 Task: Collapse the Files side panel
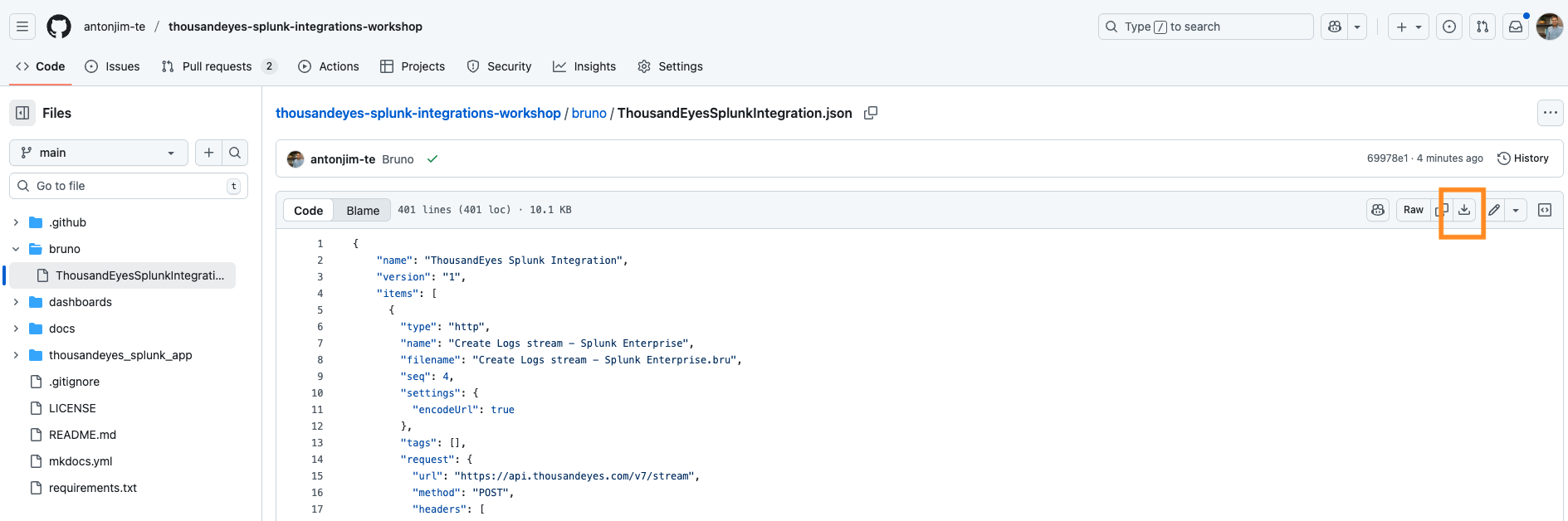(22, 113)
